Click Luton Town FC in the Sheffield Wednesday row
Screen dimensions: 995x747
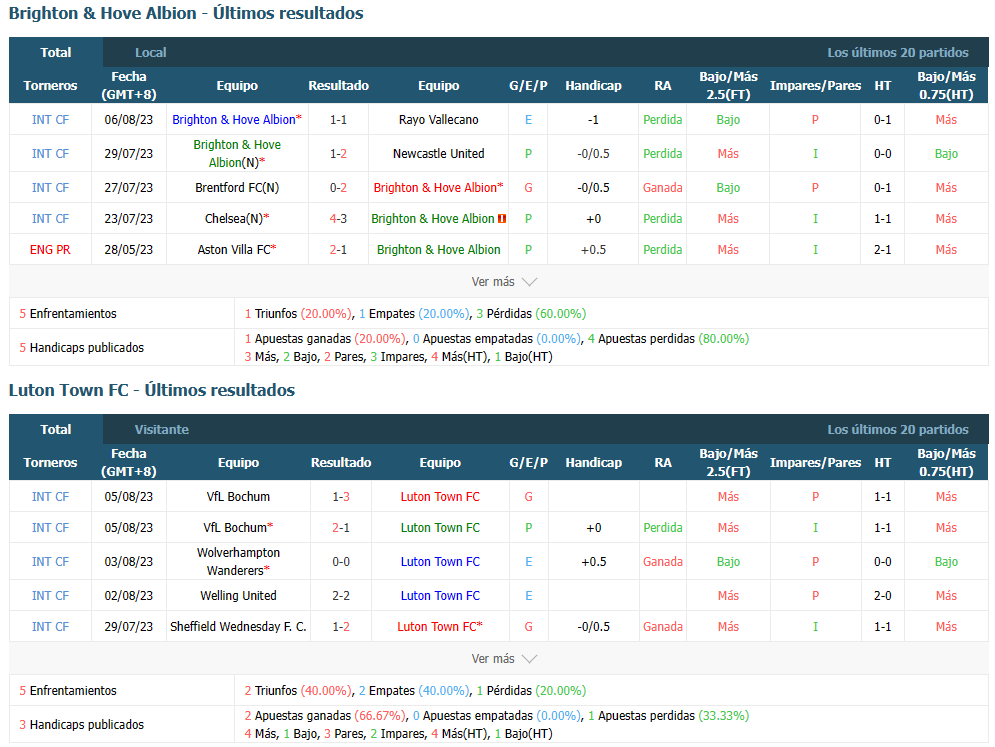[x=440, y=627]
